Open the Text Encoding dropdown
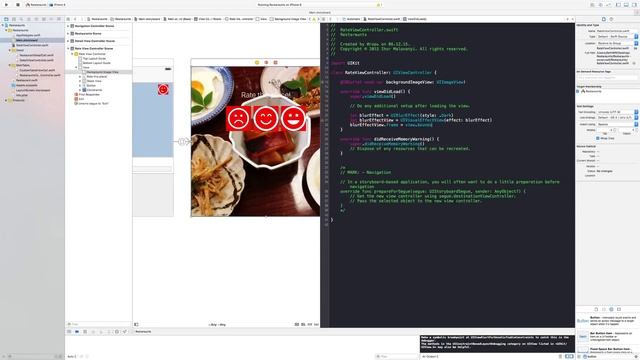 point(617,112)
